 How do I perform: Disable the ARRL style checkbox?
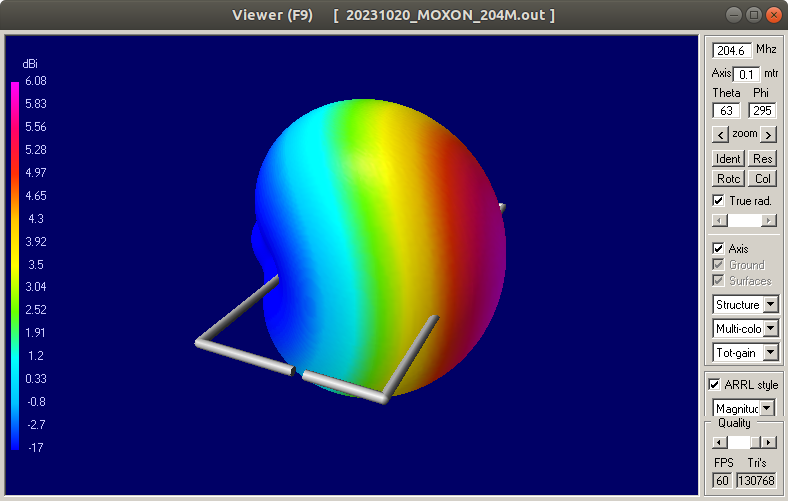[x=714, y=385]
